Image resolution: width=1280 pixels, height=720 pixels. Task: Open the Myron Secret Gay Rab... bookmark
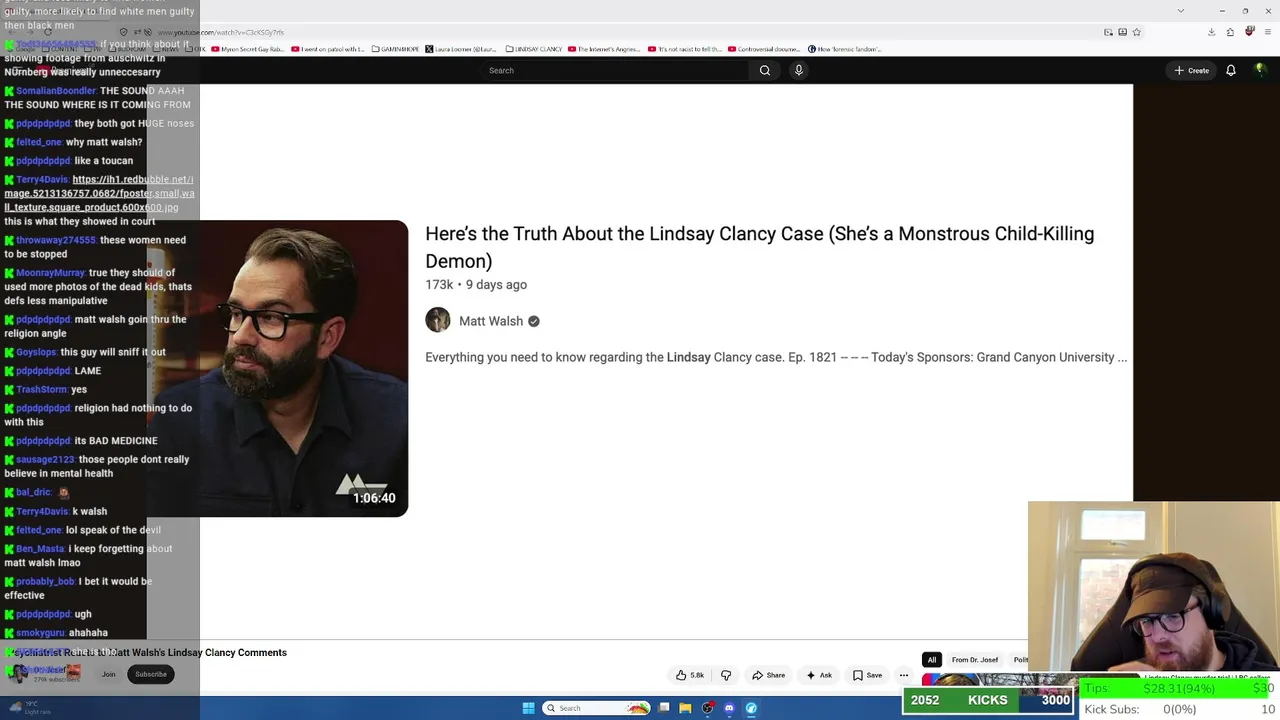click(x=247, y=49)
